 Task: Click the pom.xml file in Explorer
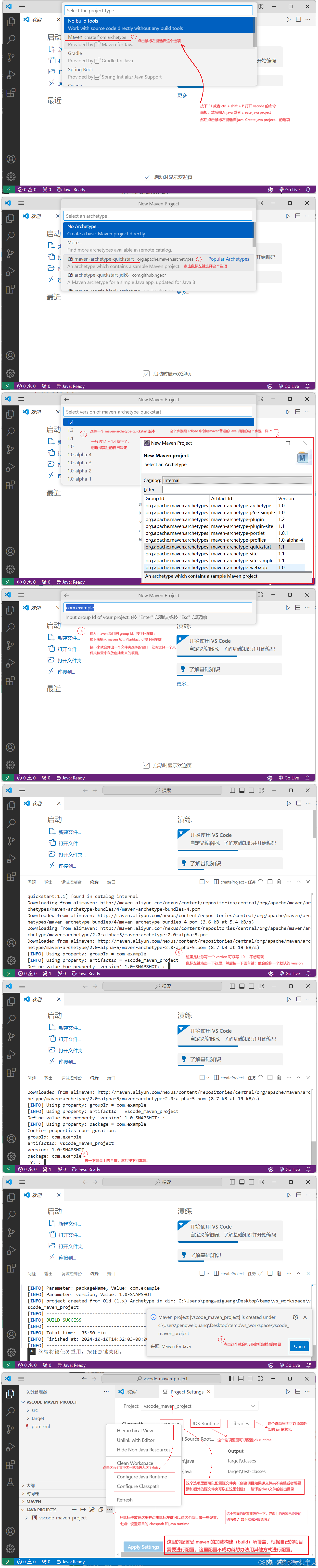click(41, 1426)
